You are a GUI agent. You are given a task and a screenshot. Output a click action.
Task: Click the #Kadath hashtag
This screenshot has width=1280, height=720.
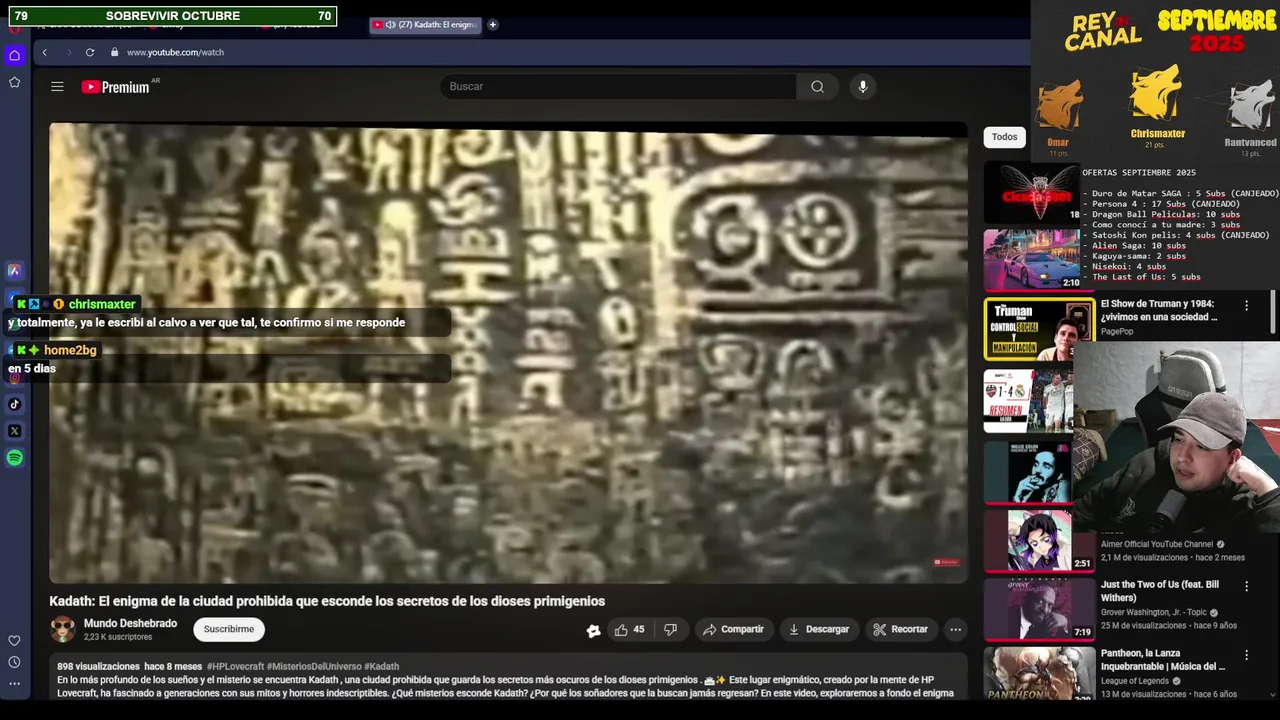381,666
